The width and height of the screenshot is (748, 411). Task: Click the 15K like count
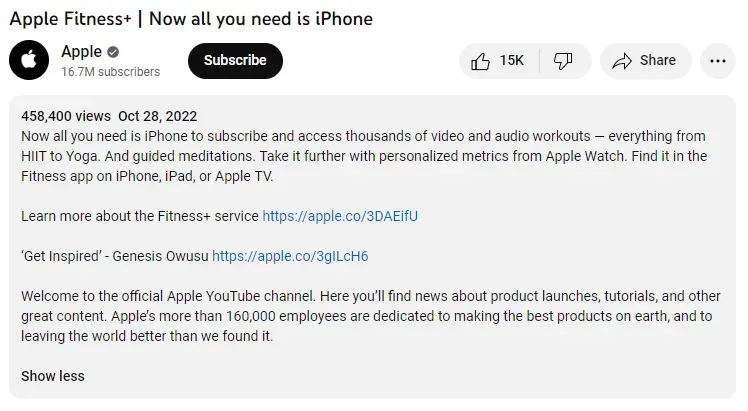pyautogui.click(x=512, y=61)
